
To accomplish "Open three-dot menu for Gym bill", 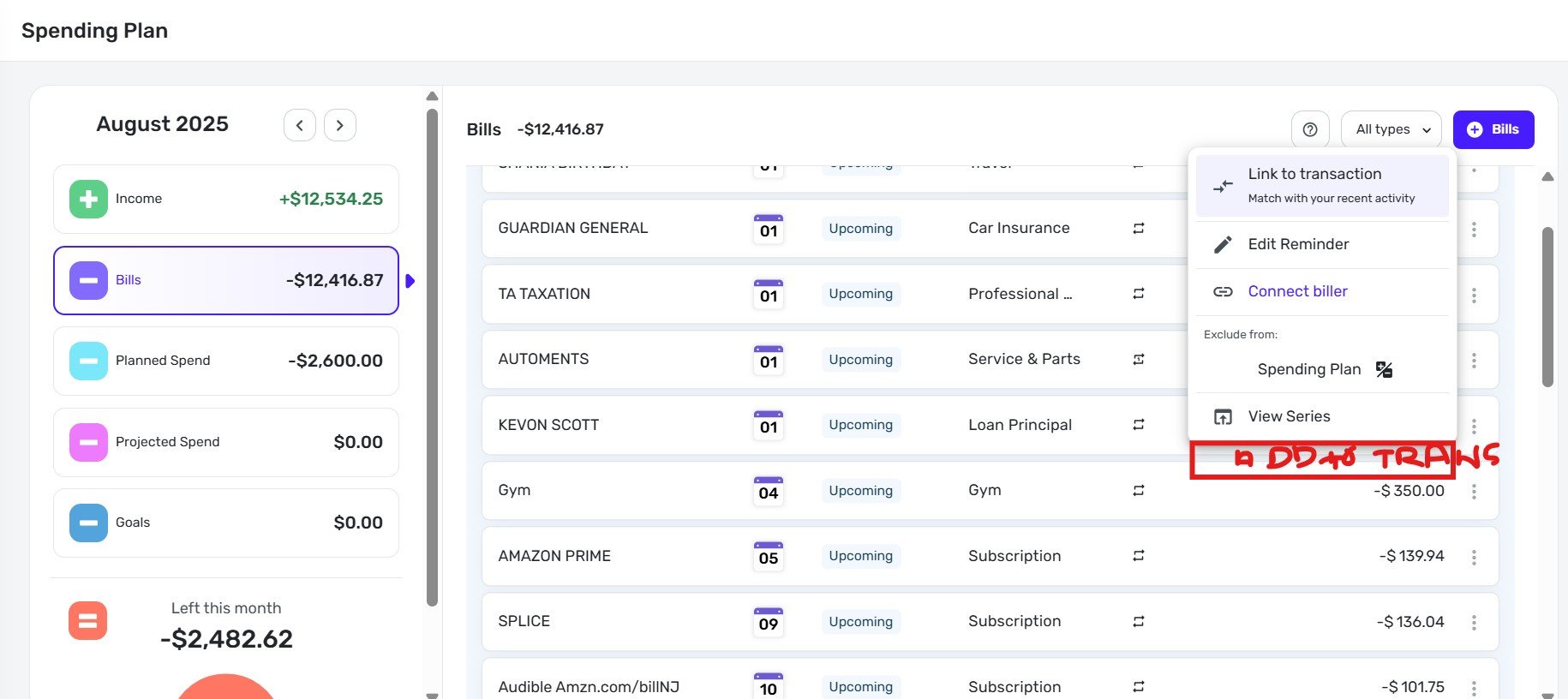I will 1474,492.
